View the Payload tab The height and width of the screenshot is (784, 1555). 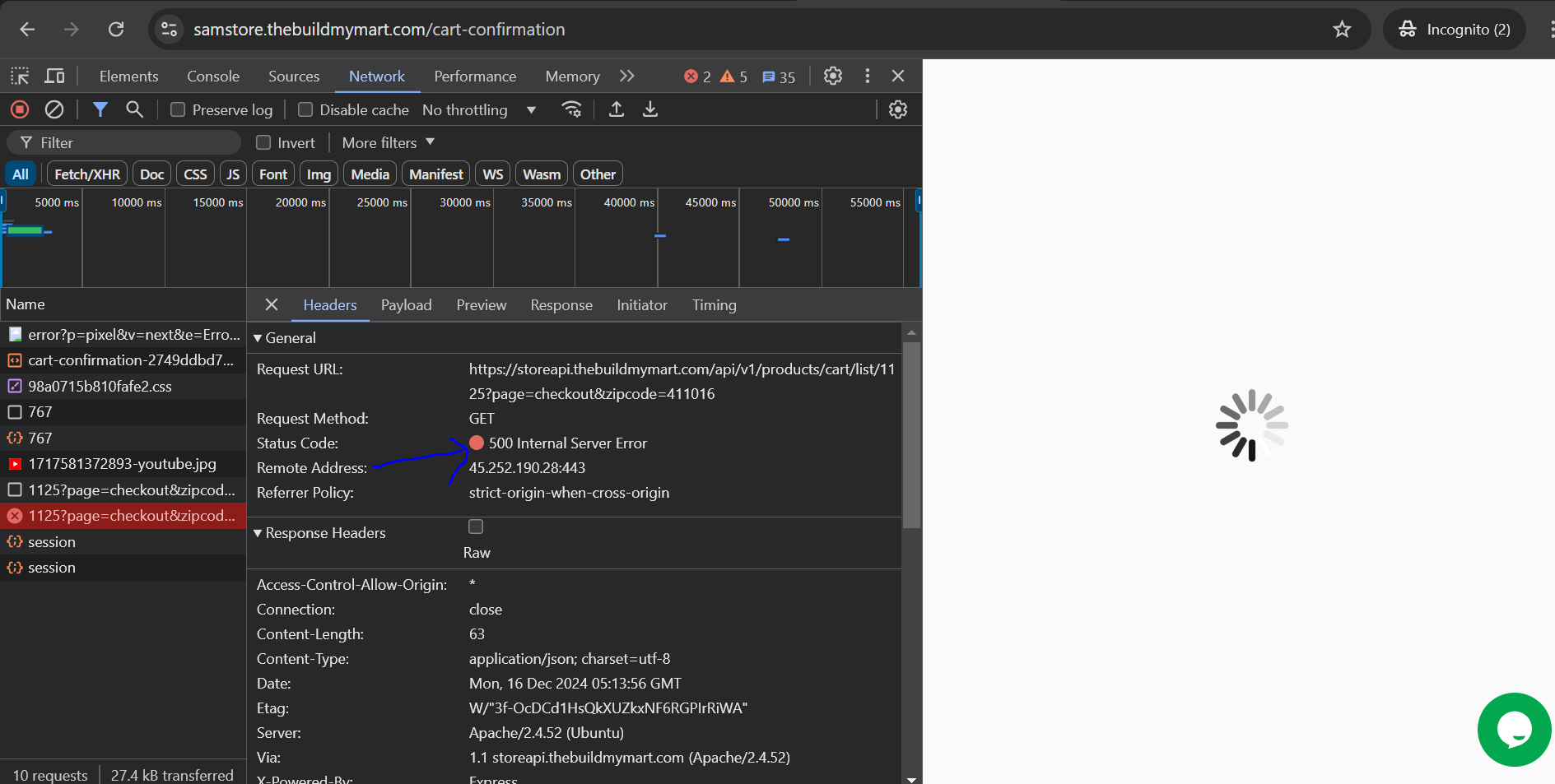coord(407,304)
